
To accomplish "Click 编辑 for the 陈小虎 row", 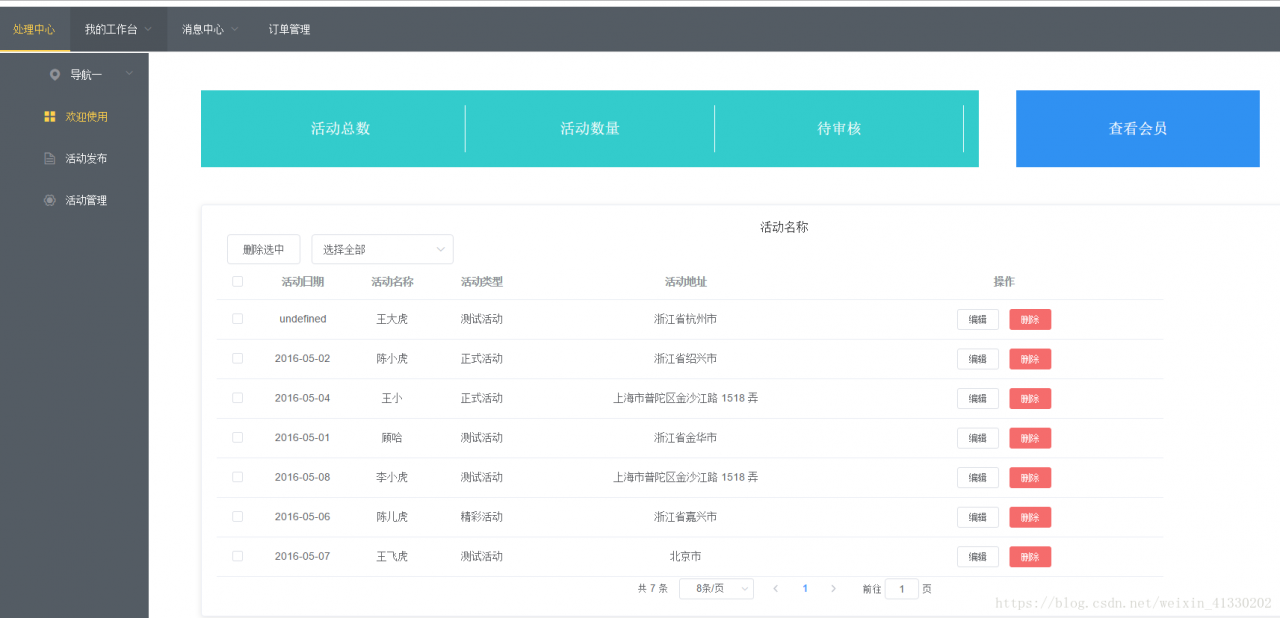I will click(978, 359).
